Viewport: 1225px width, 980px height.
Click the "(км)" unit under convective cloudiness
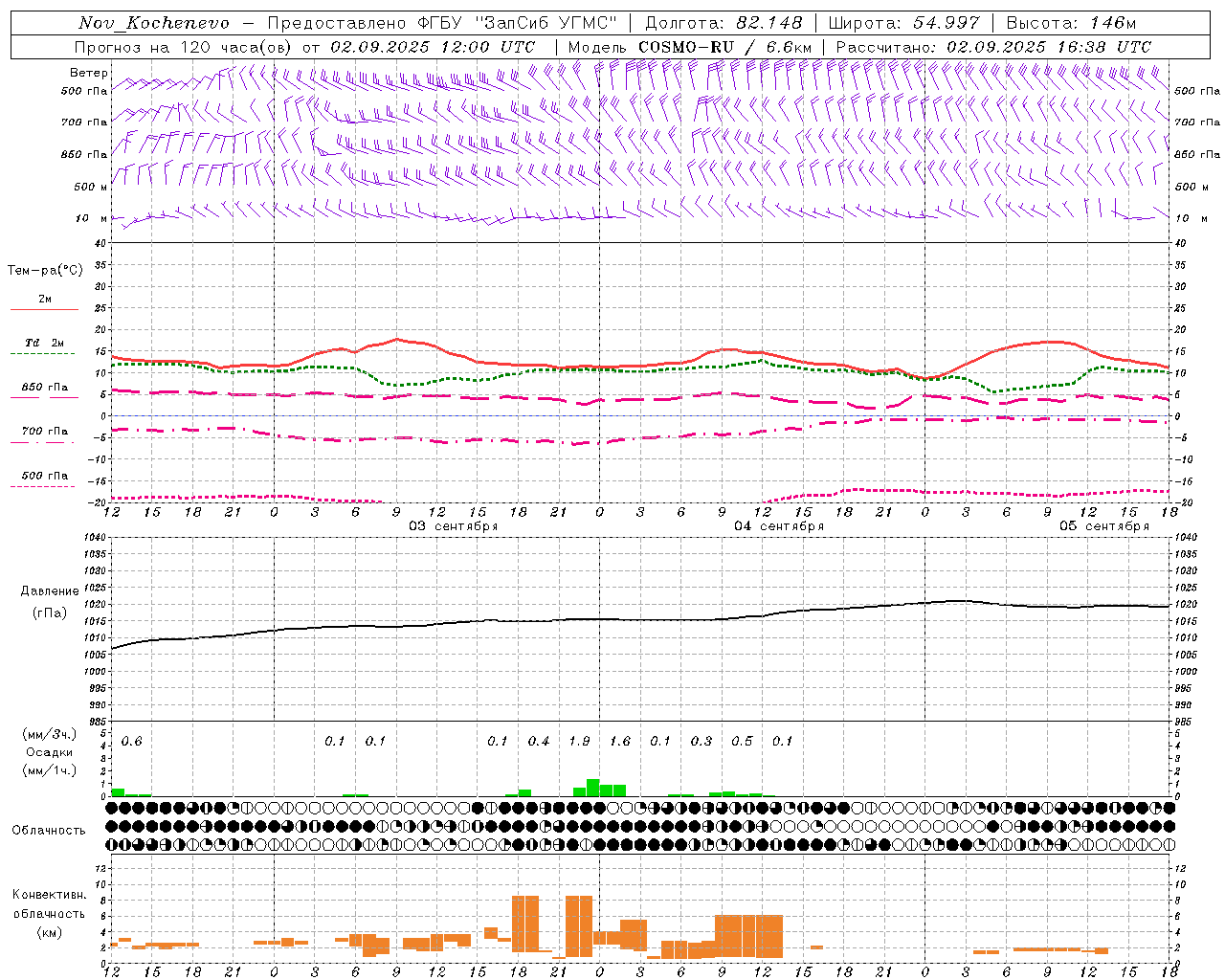click(49, 932)
